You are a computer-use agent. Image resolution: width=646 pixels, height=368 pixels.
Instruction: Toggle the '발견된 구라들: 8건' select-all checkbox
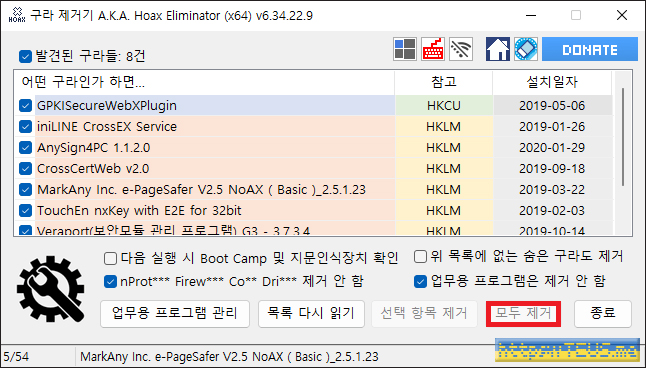pos(25,56)
